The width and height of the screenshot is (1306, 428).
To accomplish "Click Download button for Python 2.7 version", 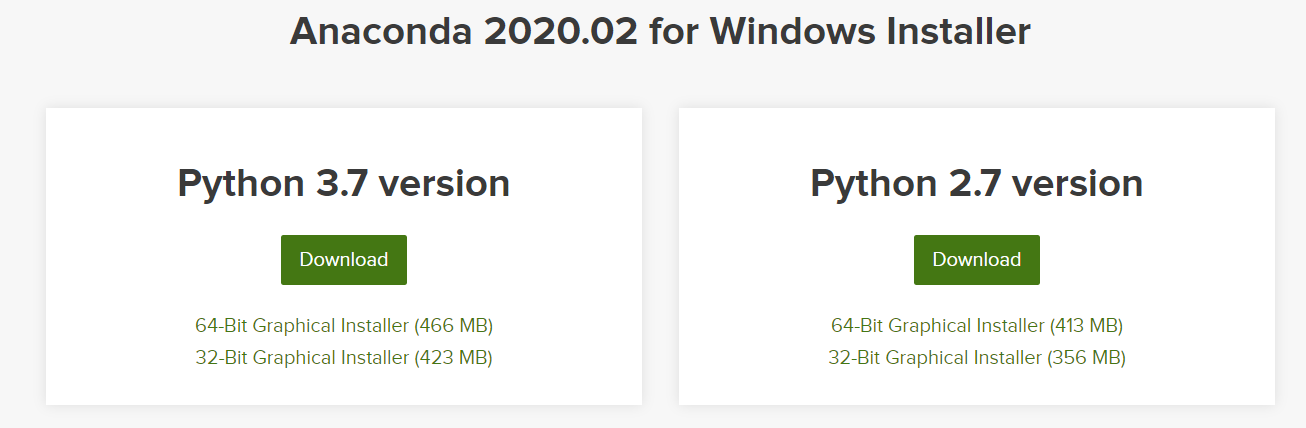I will [x=976, y=260].
